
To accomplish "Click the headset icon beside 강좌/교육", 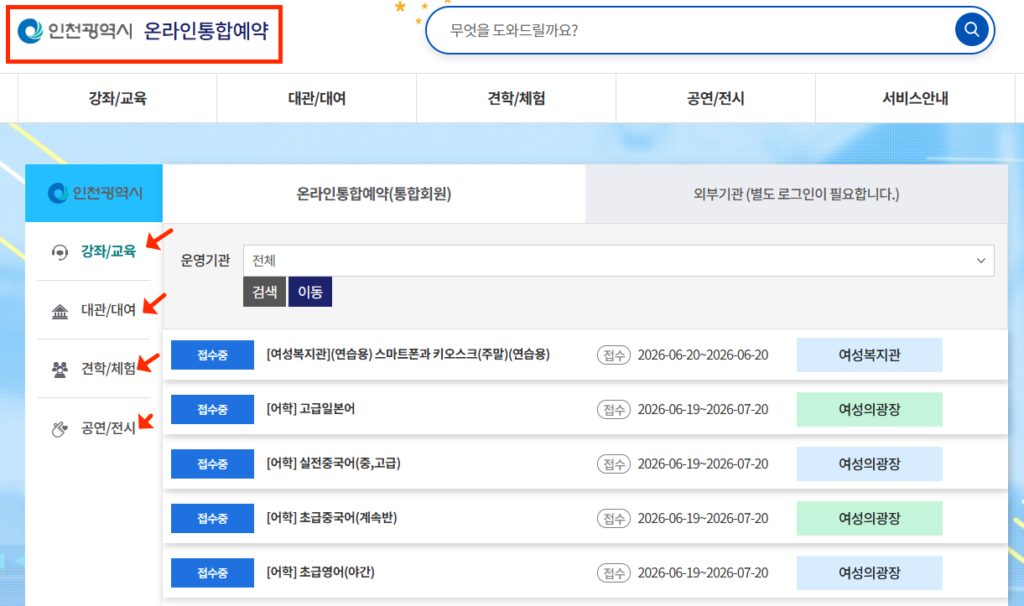I will coord(59,252).
